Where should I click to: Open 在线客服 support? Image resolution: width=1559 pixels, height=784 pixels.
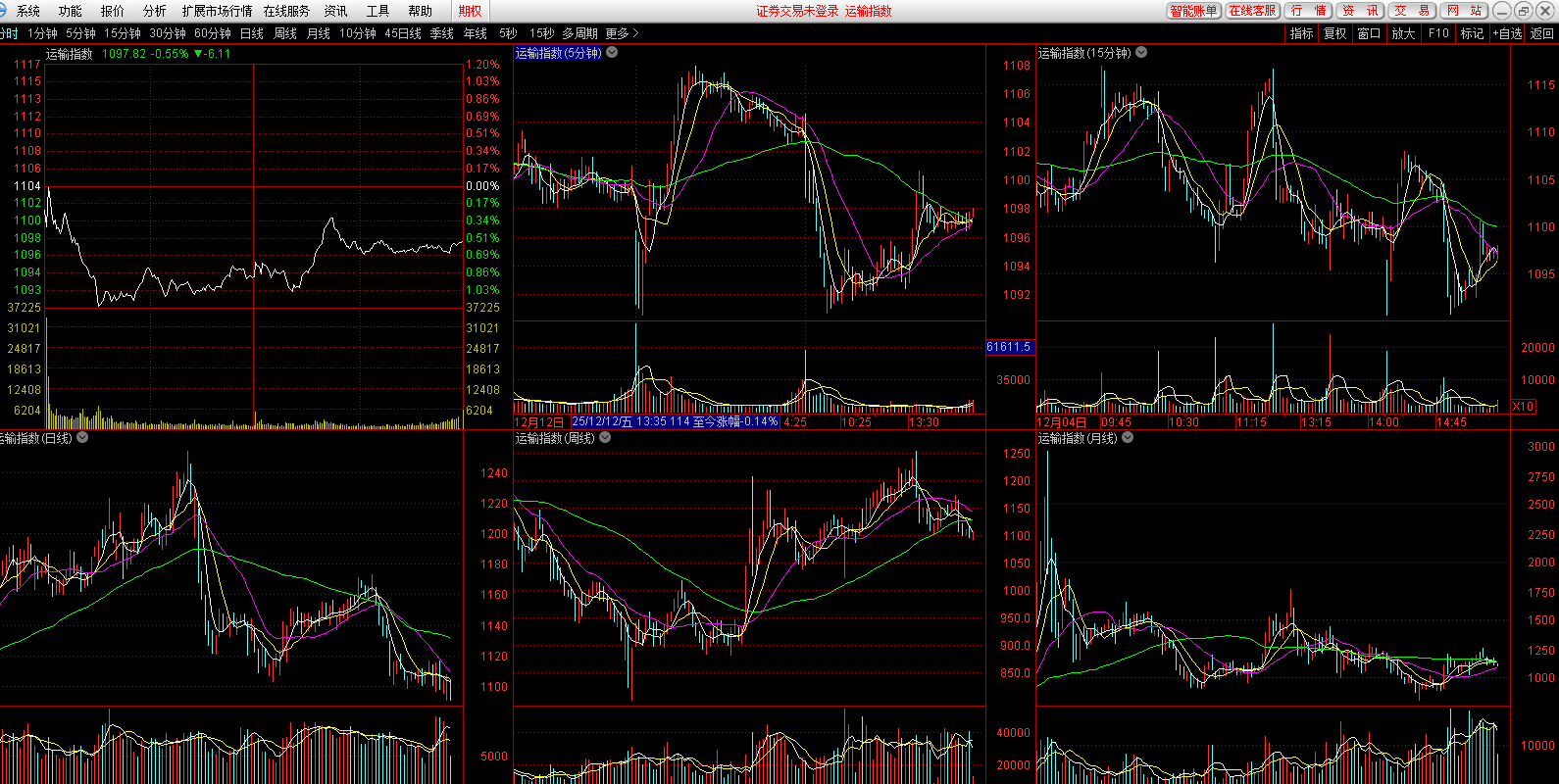1252,11
